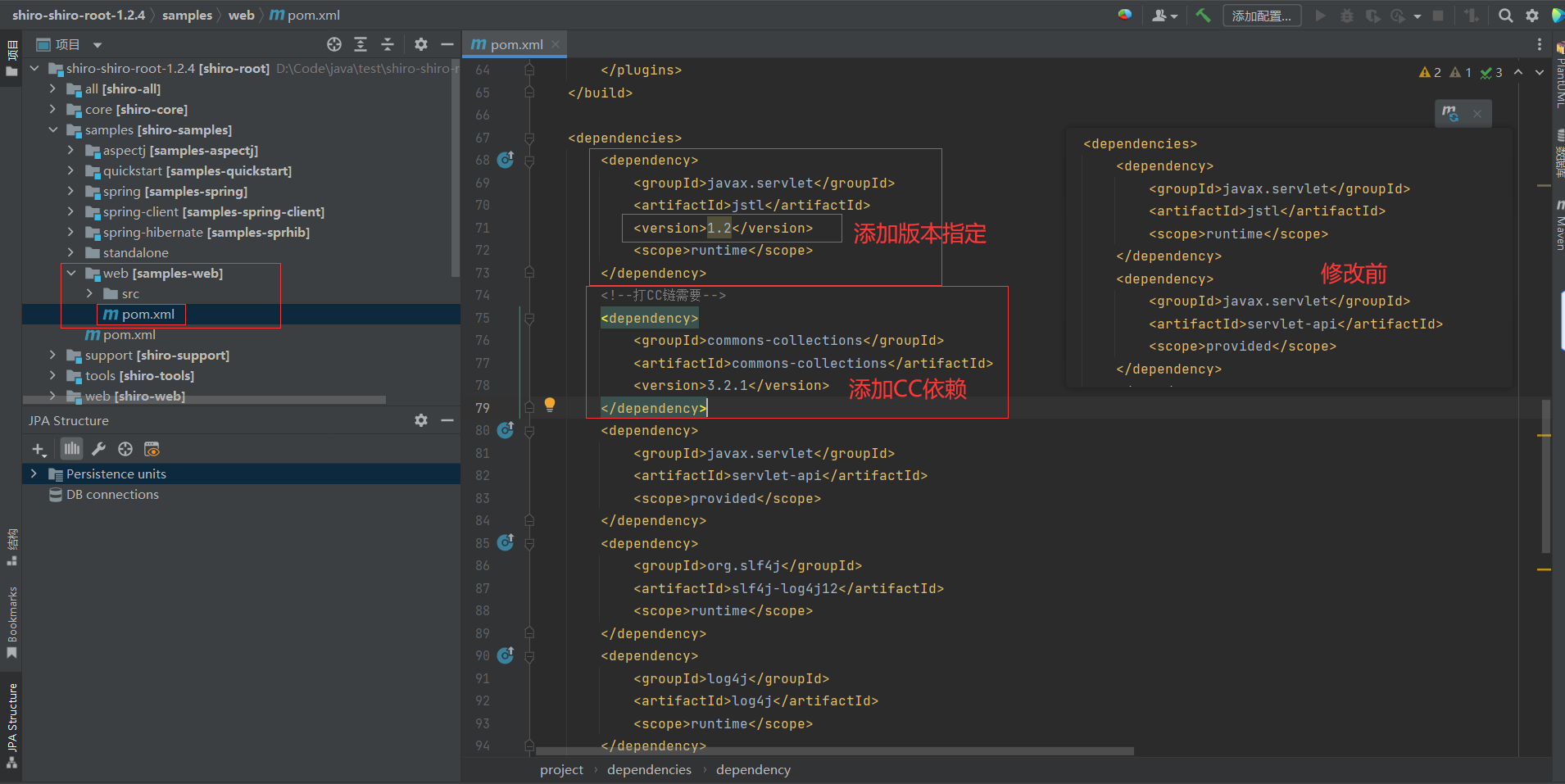Click the gray Run triangle icon

point(1320,16)
